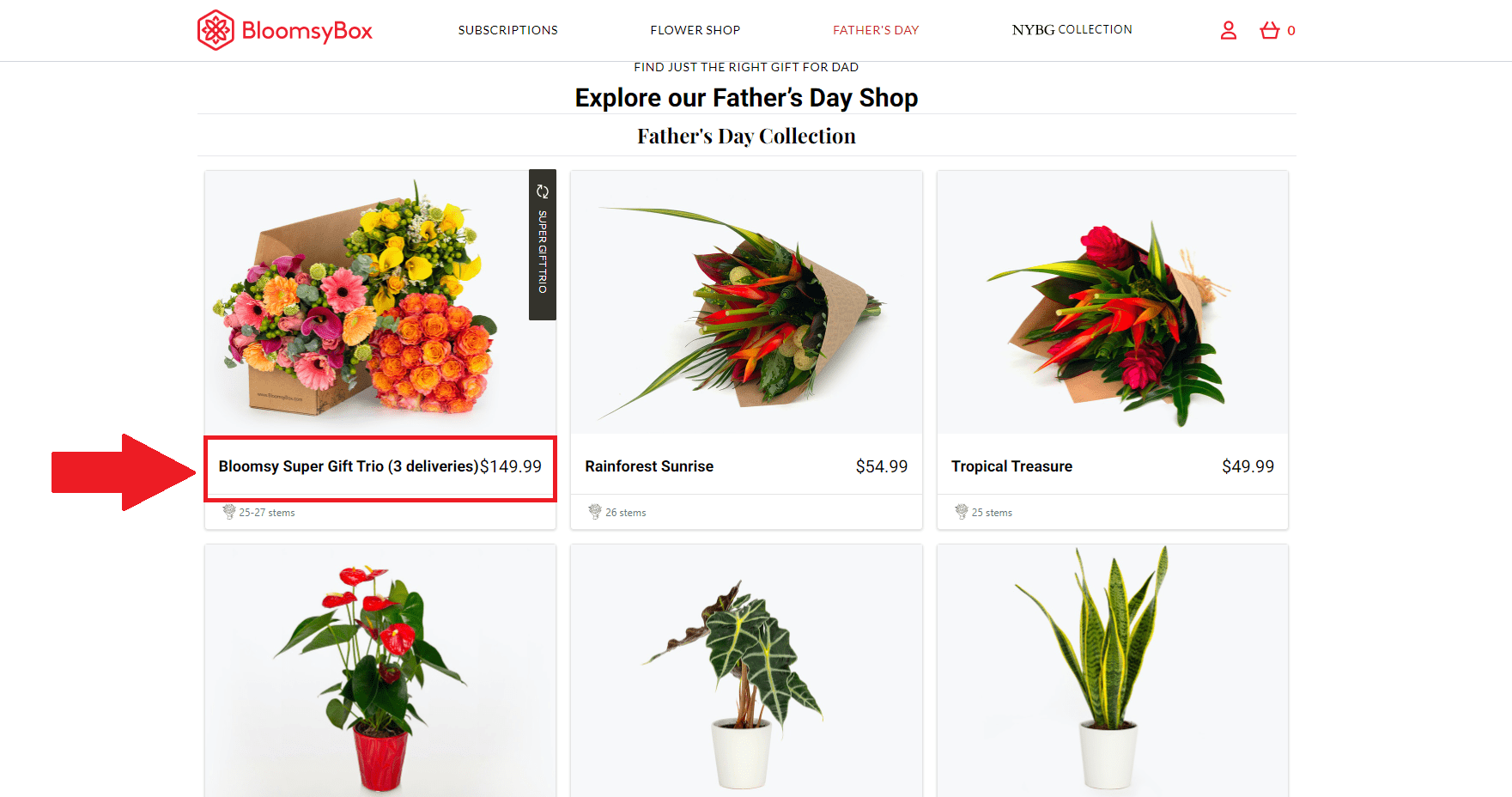Click the bouquet icon beside 26 stems
The height and width of the screenshot is (797, 1512).
click(x=595, y=512)
